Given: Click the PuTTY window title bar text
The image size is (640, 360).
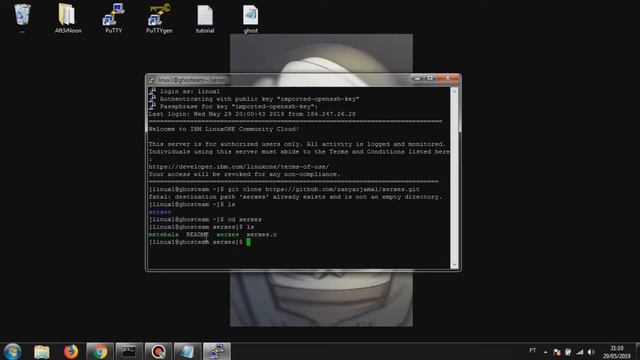Looking at the screenshot, I should [192, 80].
